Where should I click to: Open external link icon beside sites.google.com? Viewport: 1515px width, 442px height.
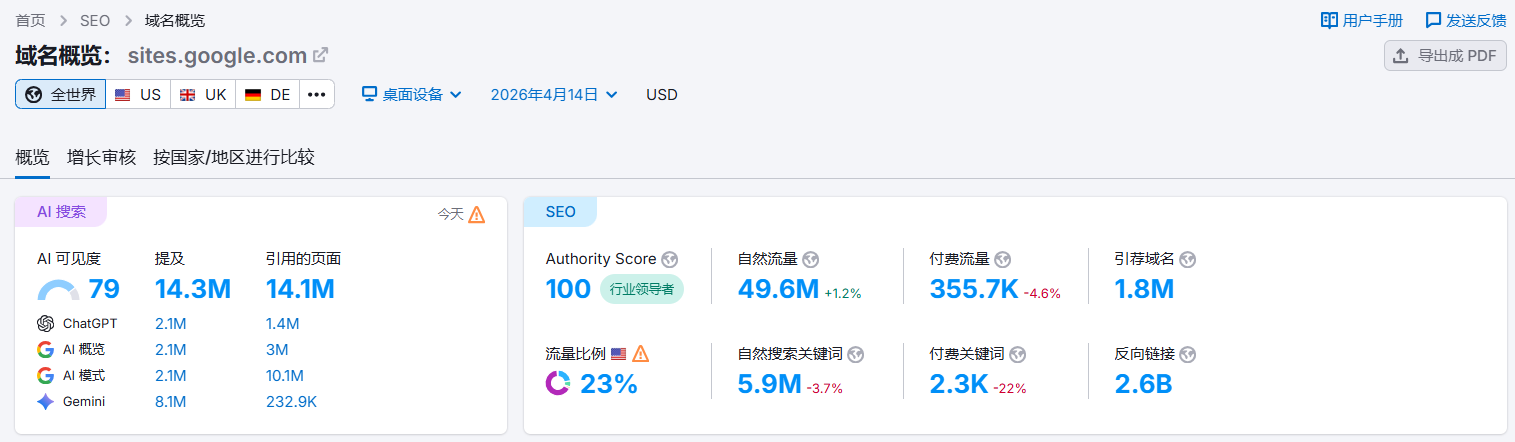(321, 54)
